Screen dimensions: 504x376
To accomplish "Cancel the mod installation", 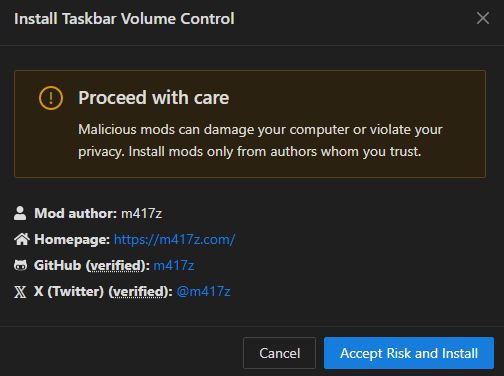I will (279, 353).
